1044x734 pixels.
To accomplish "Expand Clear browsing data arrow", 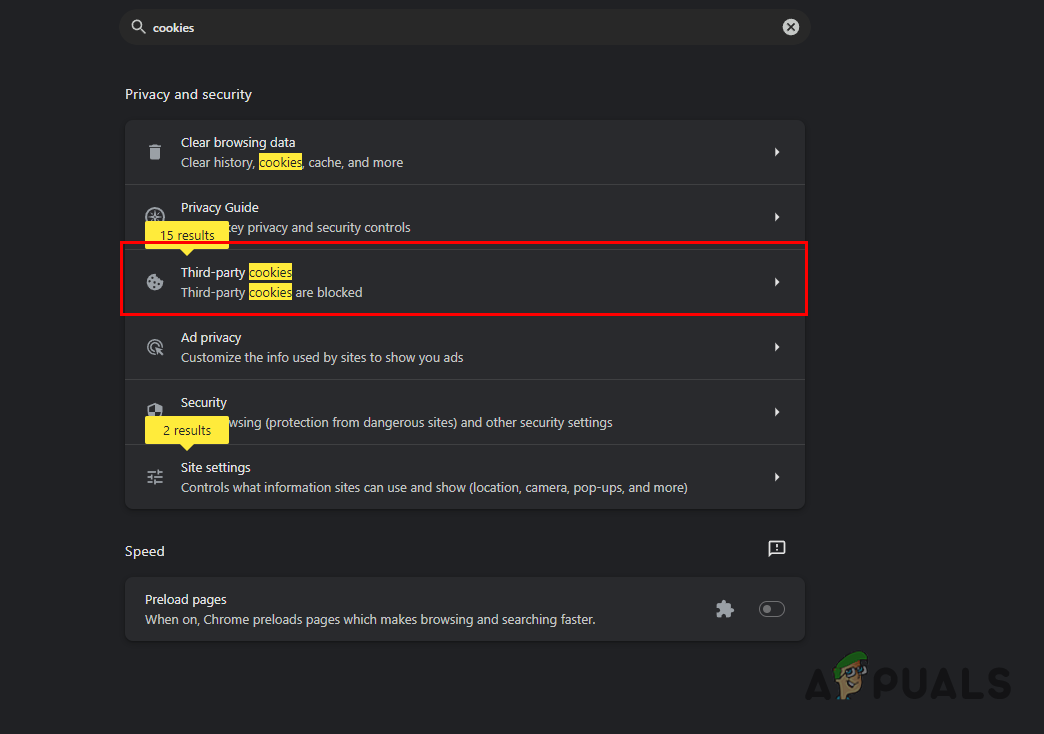I will 777,152.
